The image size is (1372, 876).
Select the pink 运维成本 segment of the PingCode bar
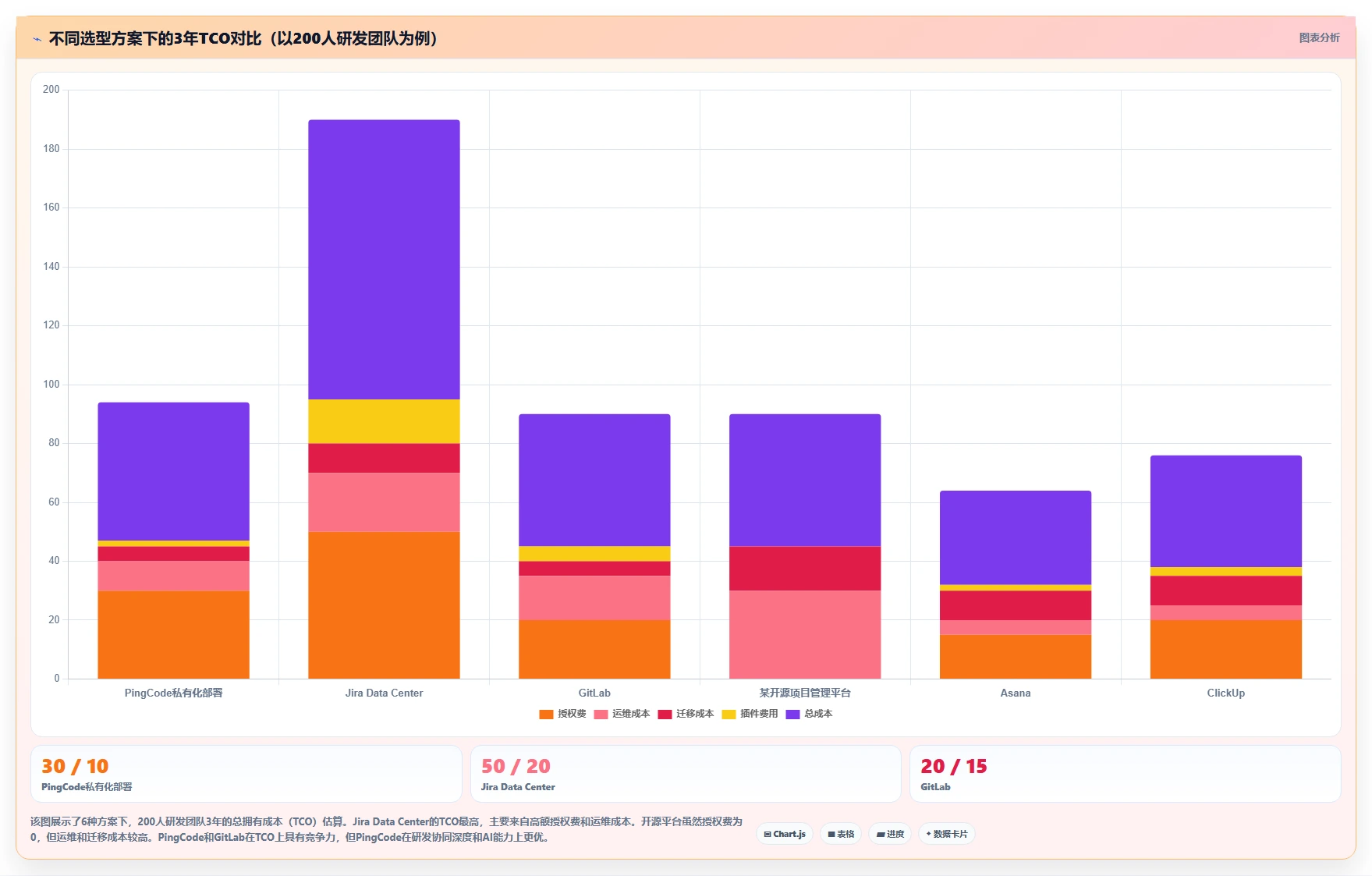pos(173,576)
